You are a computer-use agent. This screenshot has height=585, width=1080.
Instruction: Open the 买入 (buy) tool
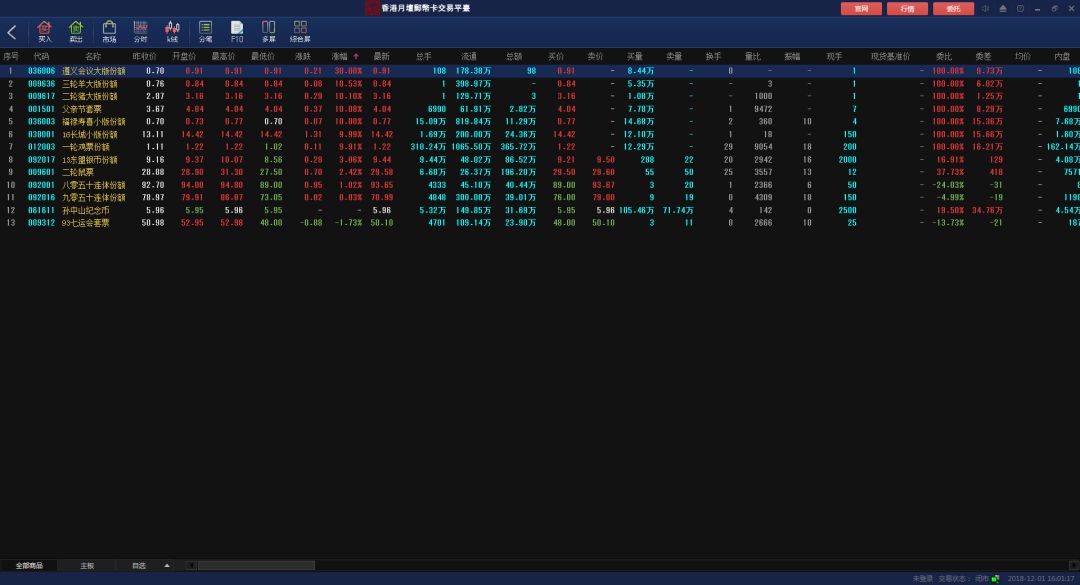[45, 32]
